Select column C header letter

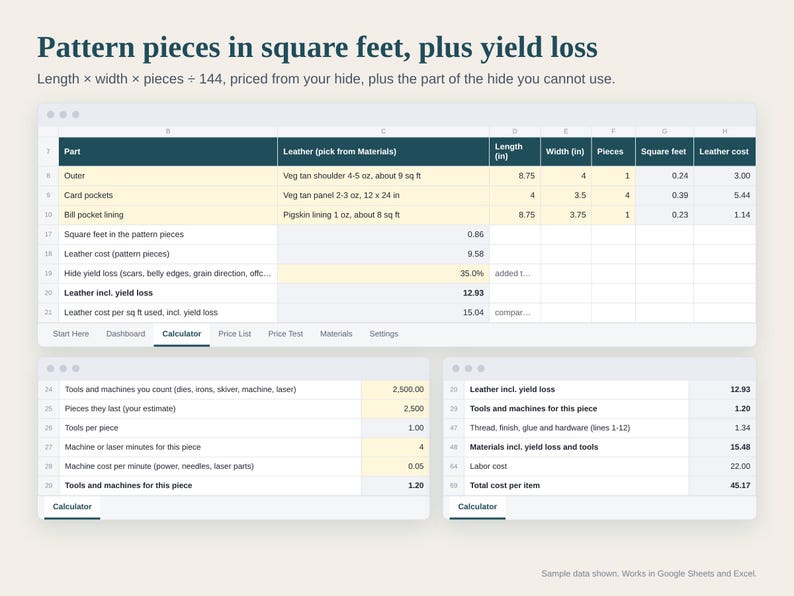pos(383,131)
